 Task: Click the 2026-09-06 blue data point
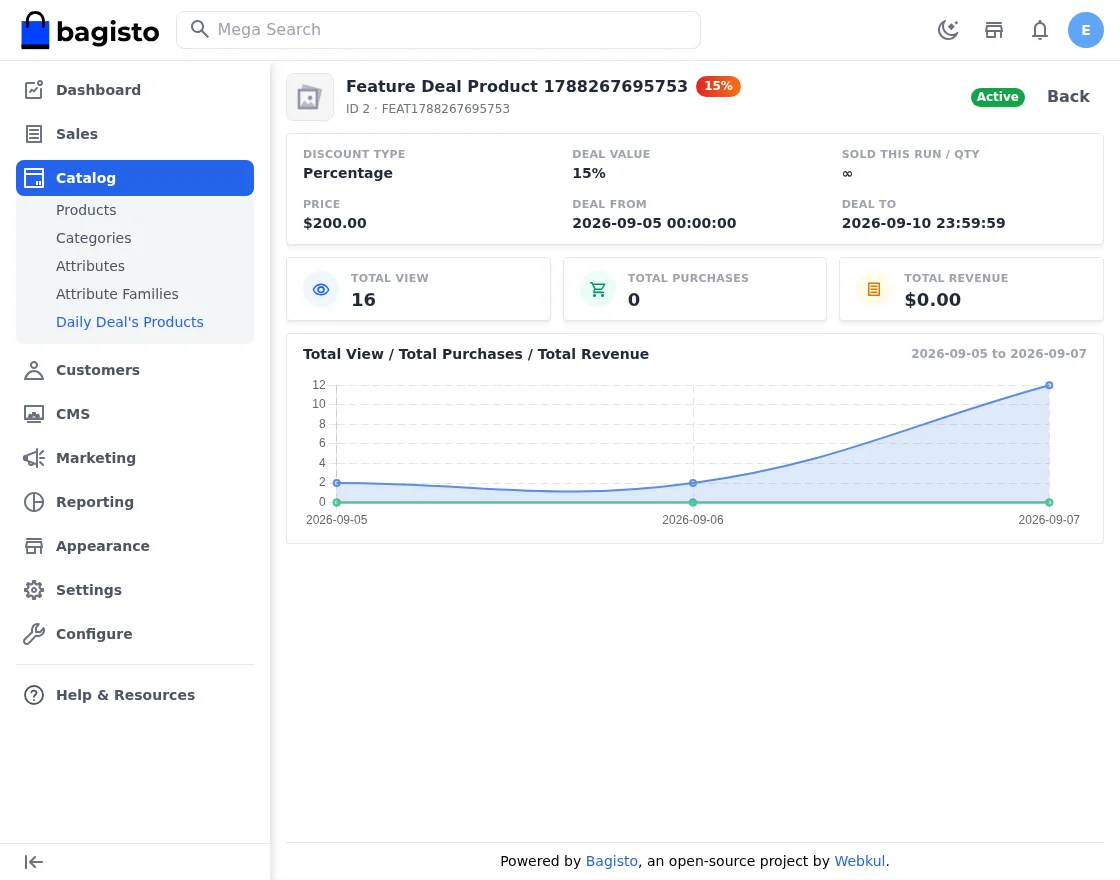tap(693, 484)
